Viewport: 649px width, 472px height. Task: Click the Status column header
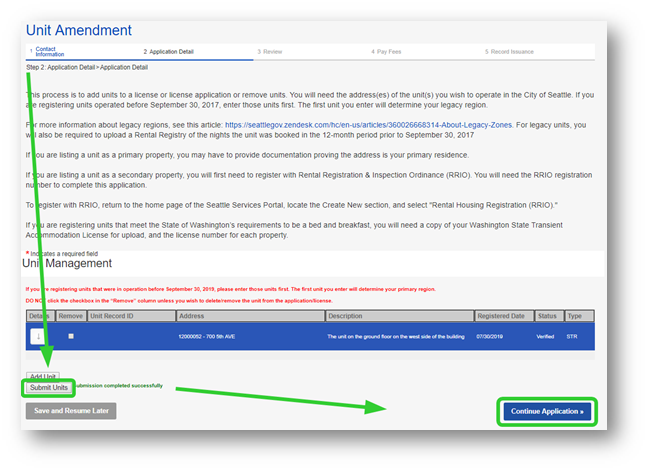[548, 315]
